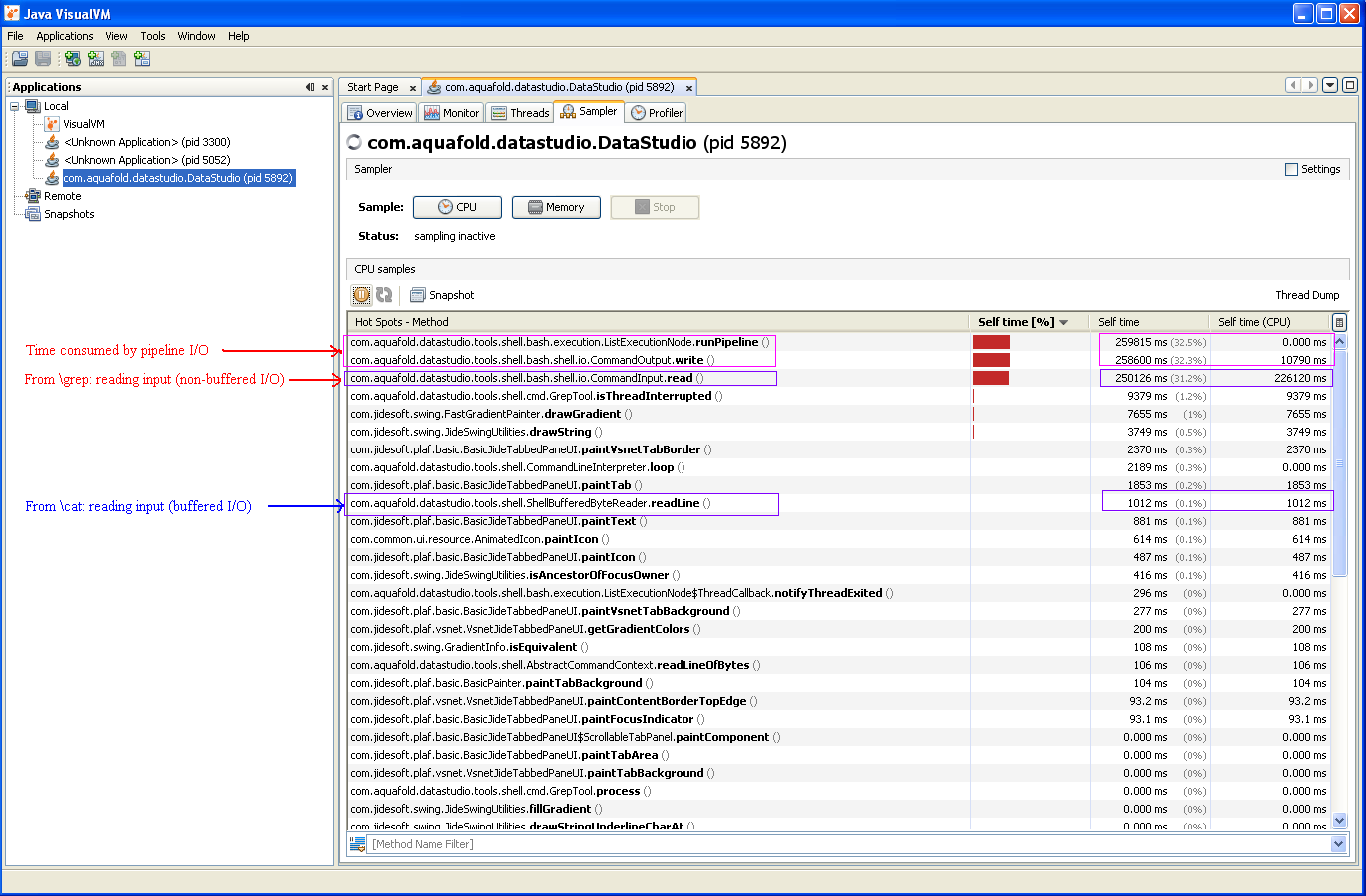Viewport: 1366px width, 896px height.
Task: Click the Add Remote Host toolbar icon
Action: click(73, 59)
